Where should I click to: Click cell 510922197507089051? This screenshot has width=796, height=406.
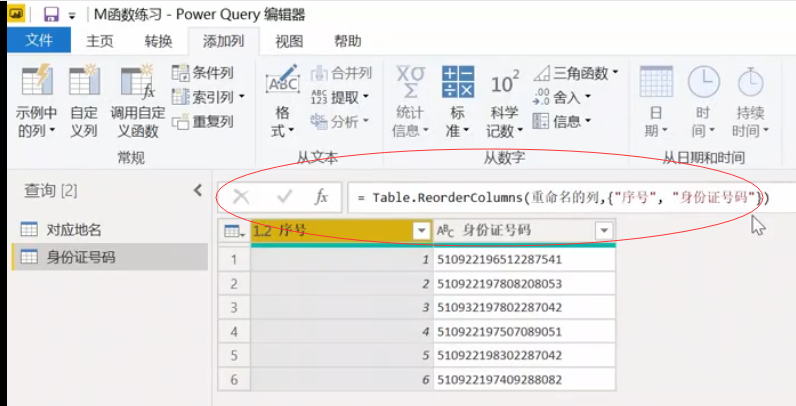pyautogui.click(x=524, y=332)
